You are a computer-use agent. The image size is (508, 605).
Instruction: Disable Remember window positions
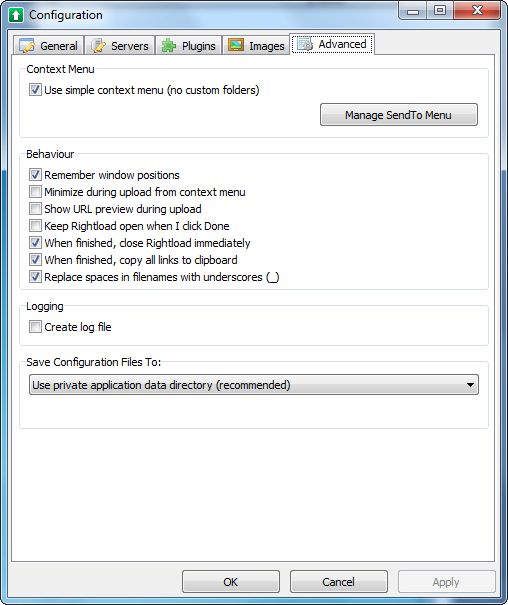pos(35,175)
